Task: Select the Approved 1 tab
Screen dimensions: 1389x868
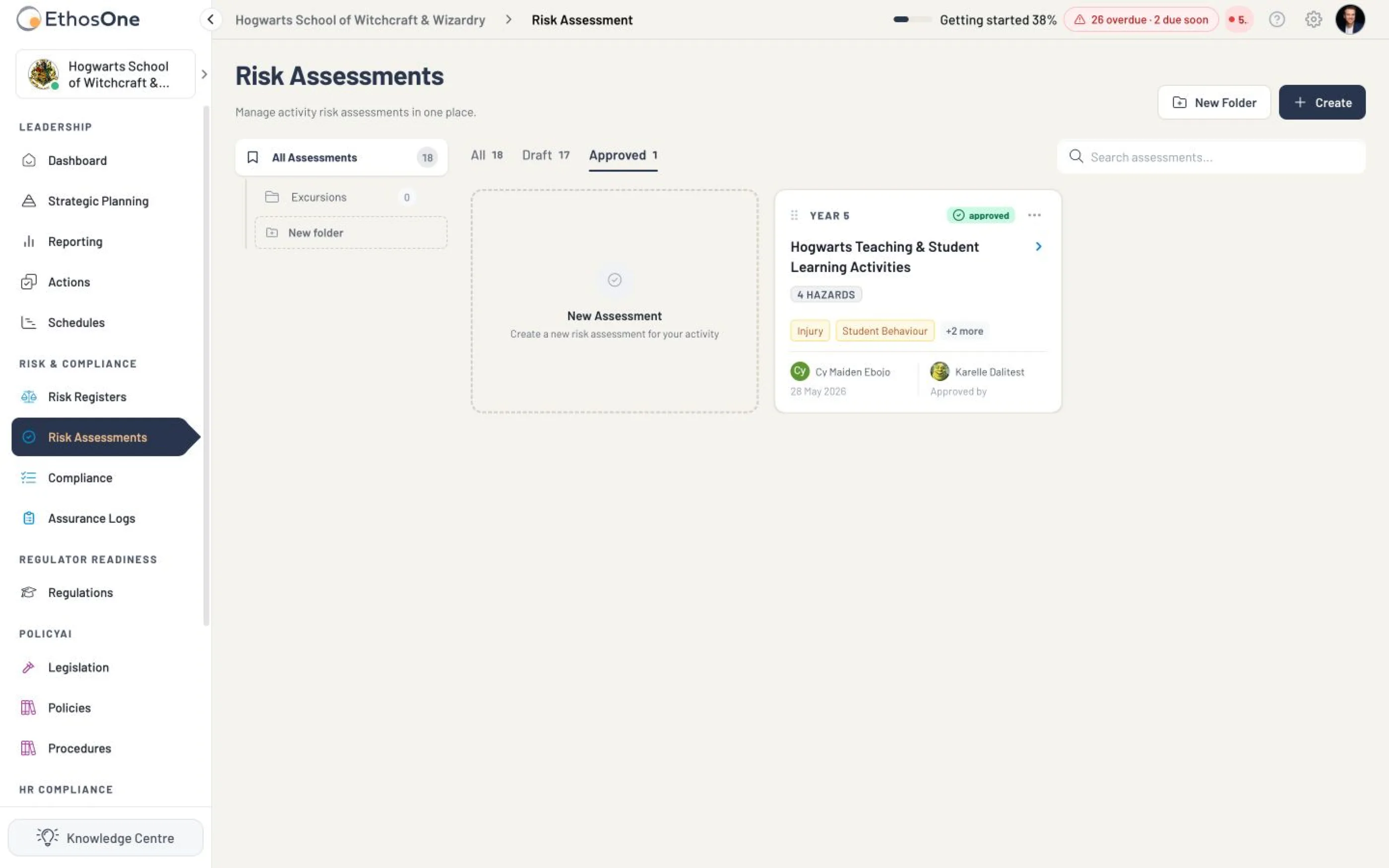Action: tap(624, 156)
